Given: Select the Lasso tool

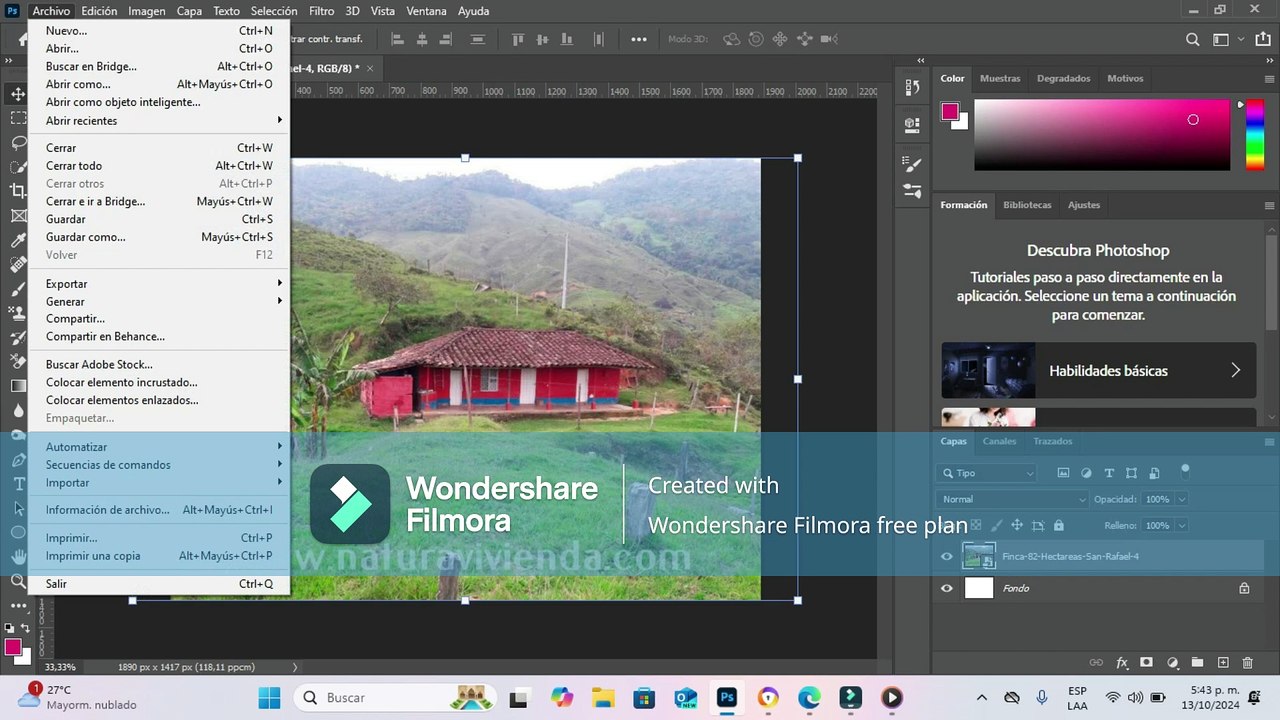Looking at the screenshot, I should point(18,142).
